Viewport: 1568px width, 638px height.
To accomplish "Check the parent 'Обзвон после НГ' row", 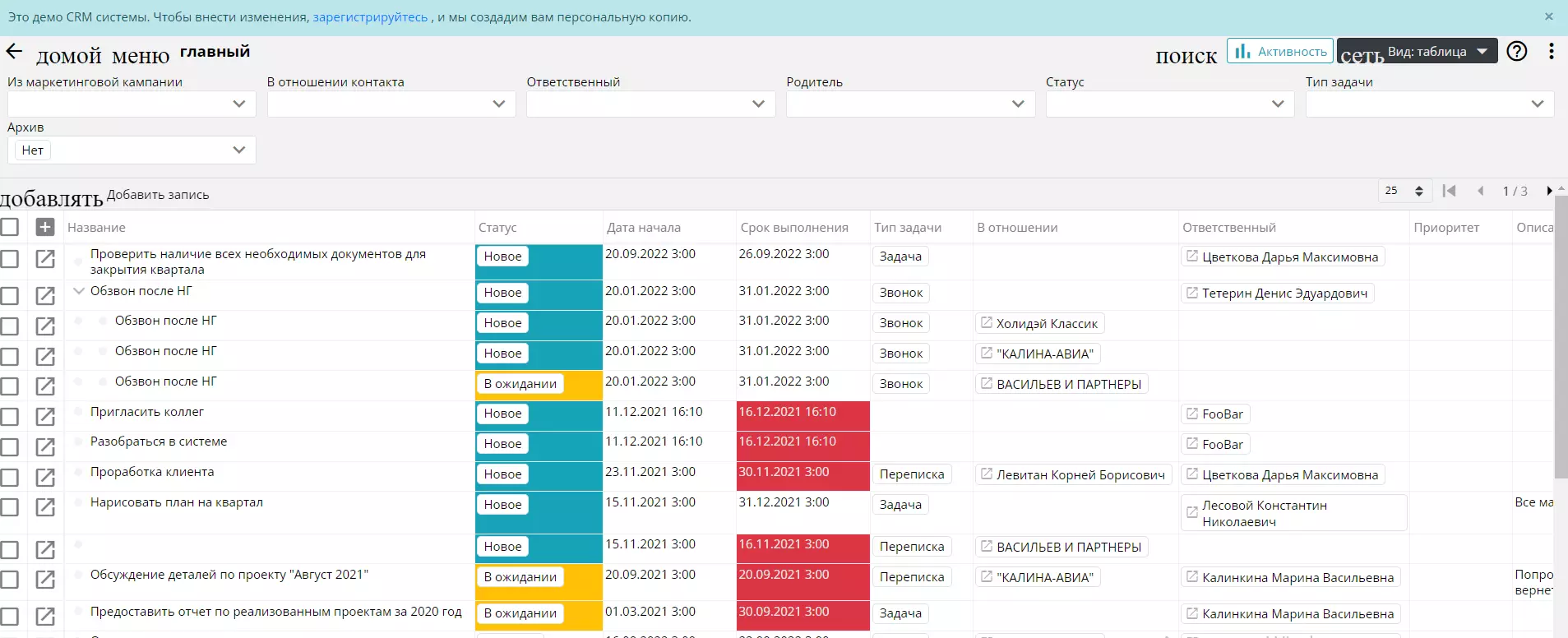I will 9,296.
